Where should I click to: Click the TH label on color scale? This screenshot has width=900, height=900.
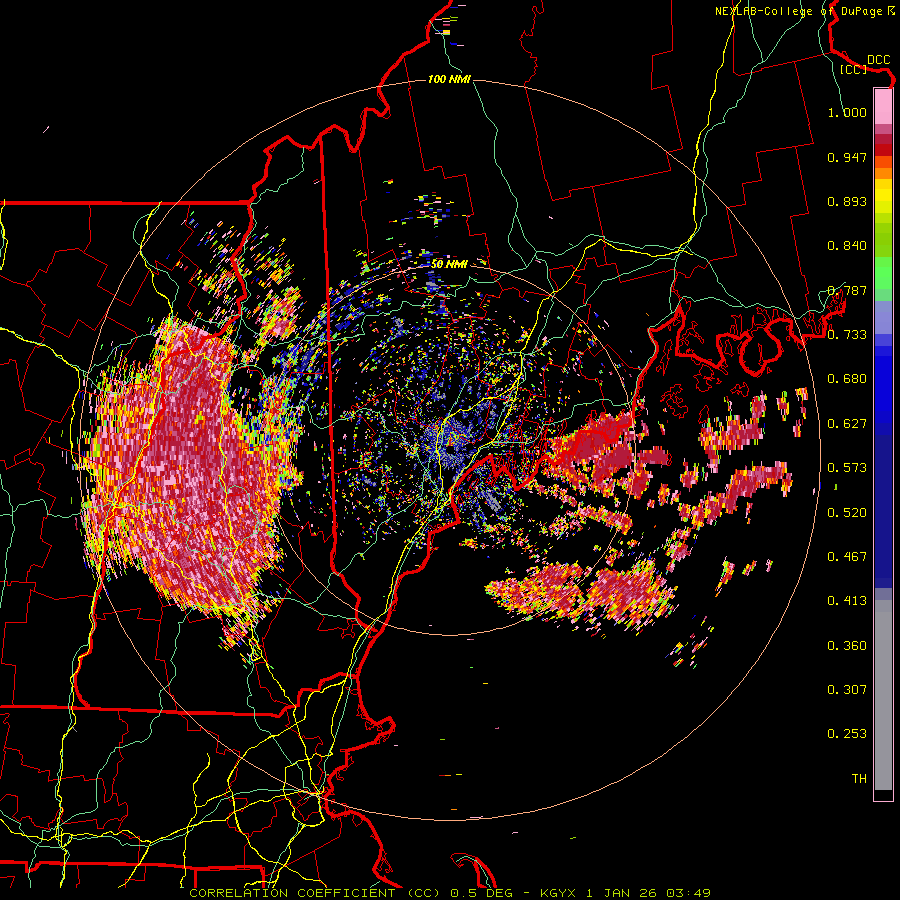pos(859,779)
